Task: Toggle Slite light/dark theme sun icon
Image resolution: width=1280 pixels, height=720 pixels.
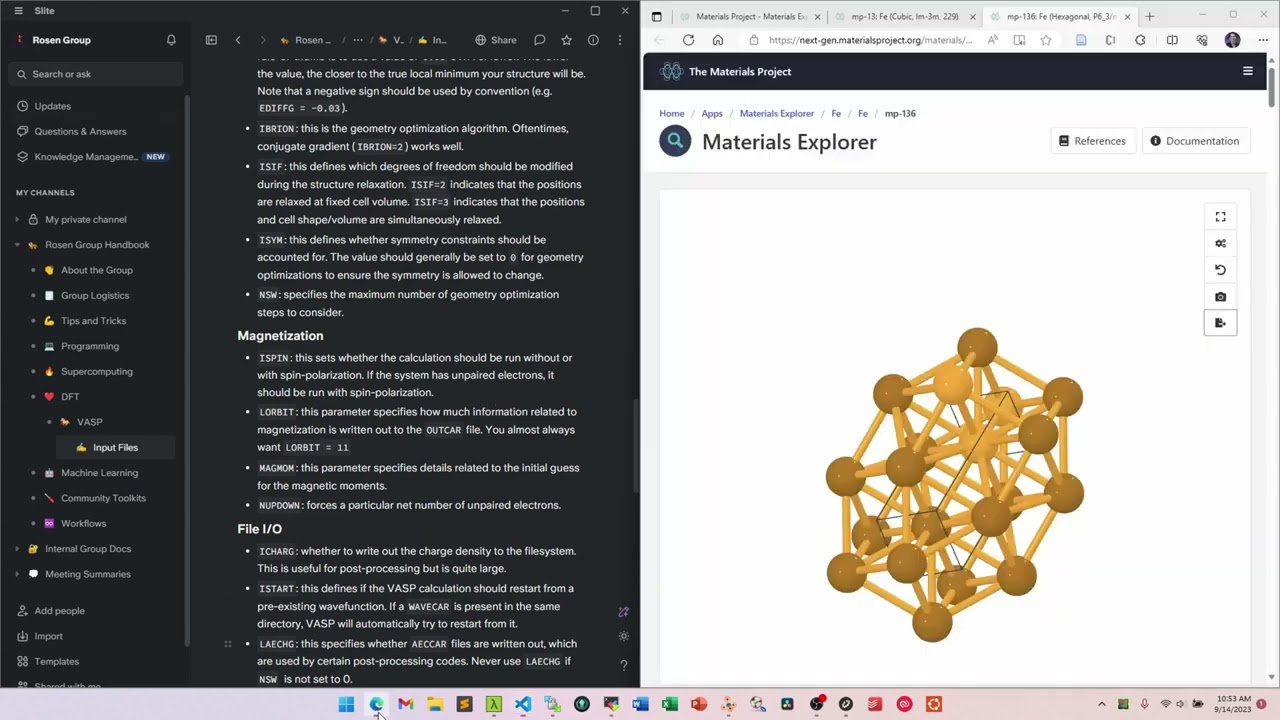Action: pos(623,636)
